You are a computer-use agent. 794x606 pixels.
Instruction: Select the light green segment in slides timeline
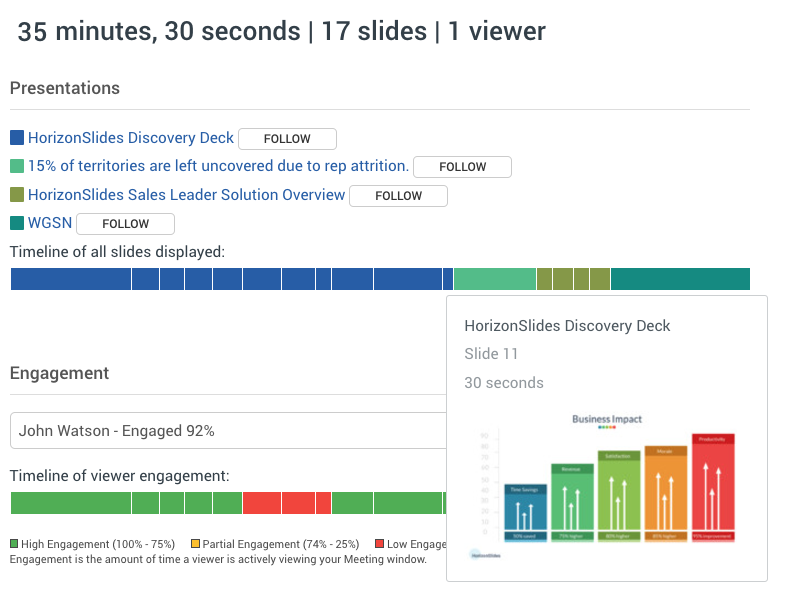(495, 279)
